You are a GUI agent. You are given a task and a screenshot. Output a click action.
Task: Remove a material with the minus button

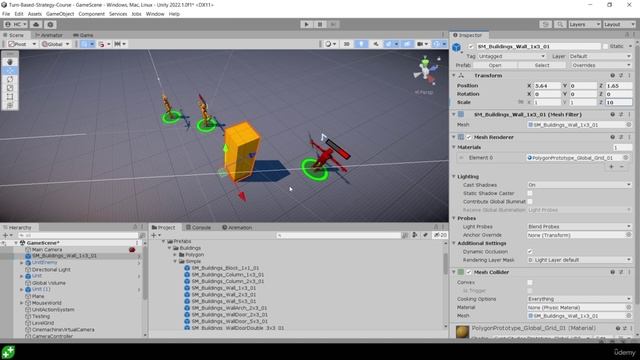pos(622,167)
